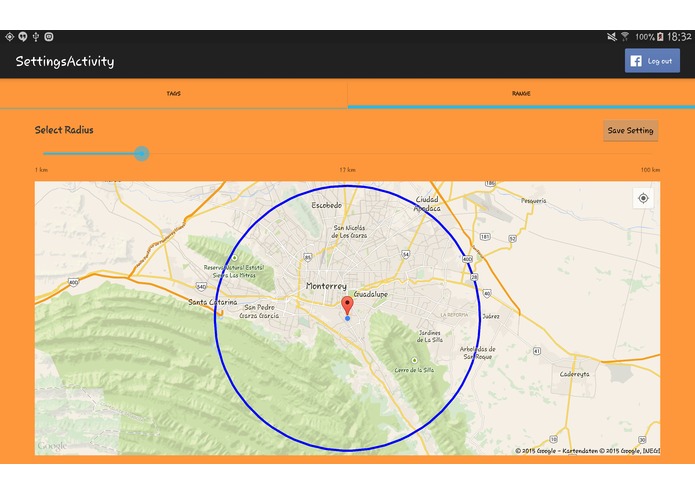Click the Escobedo map label

click(327, 206)
